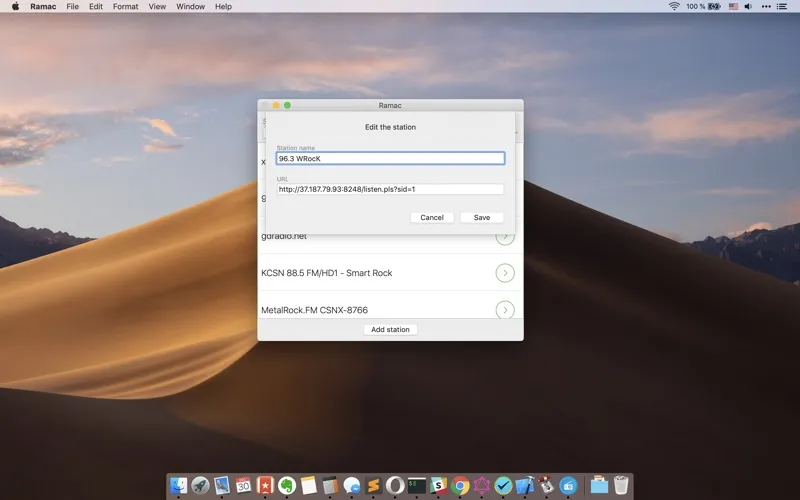The height and width of the screenshot is (500, 800).
Task: Open the red star app in dock
Action: (x=265, y=485)
